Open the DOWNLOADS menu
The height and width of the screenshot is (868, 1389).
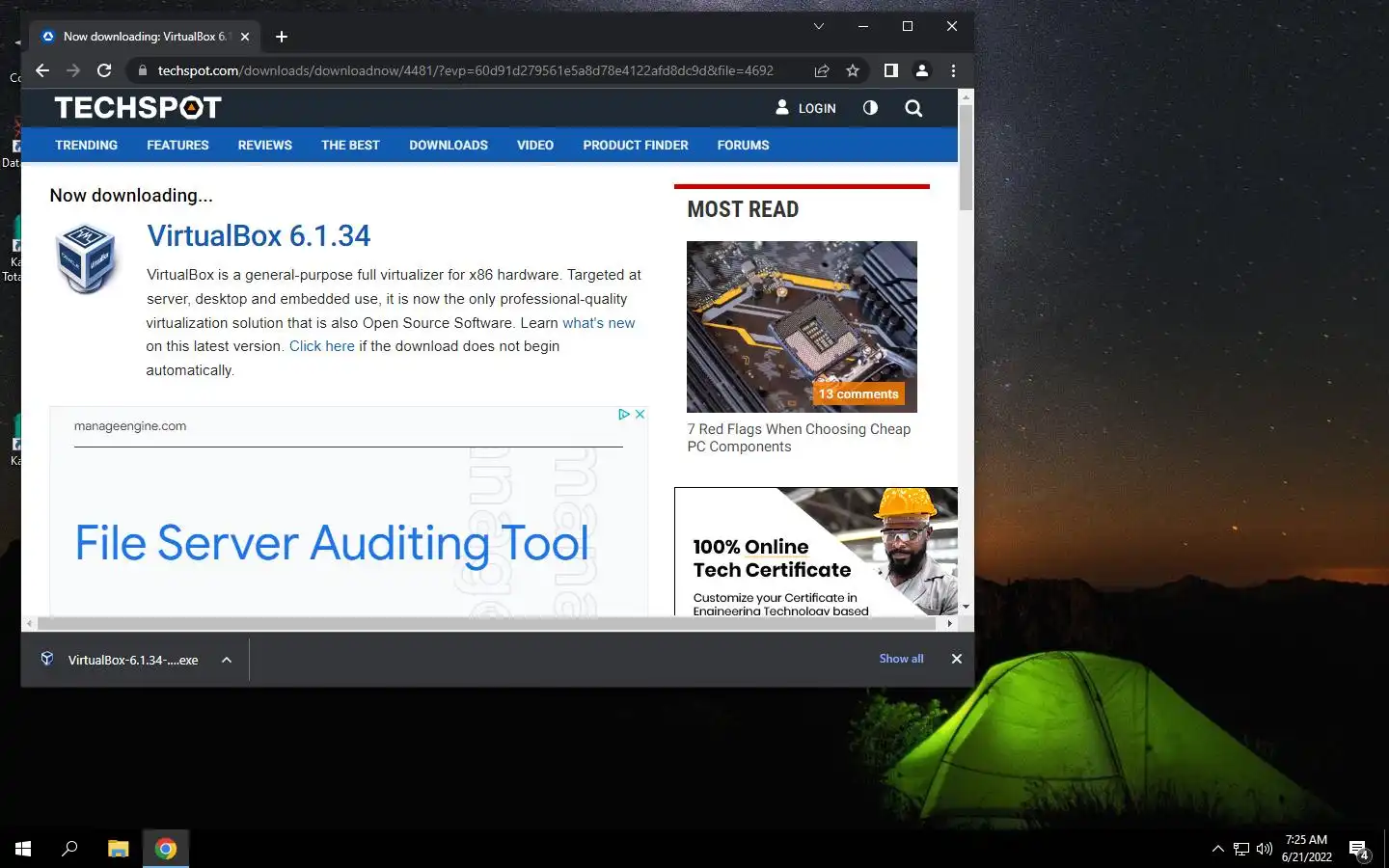click(x=449, y=145)
